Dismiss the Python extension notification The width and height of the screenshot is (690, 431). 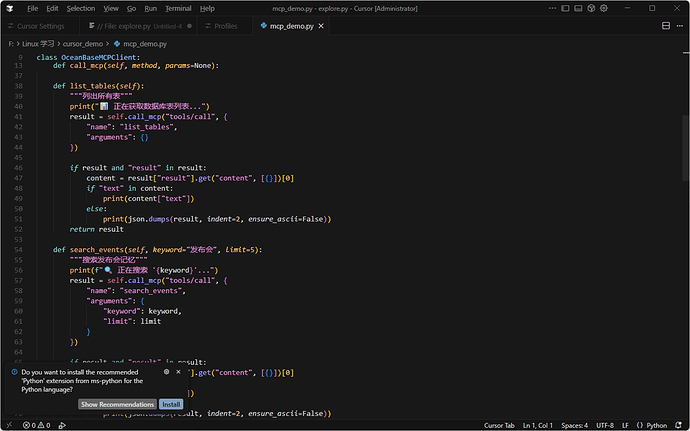coord(180,371)
